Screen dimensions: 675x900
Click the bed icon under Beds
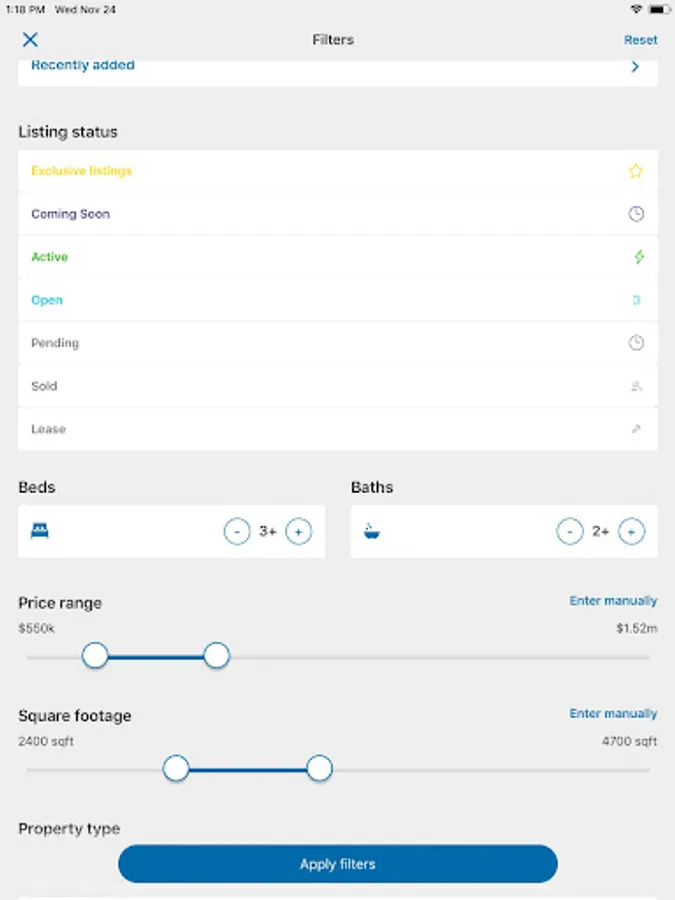click(x=40, y=531)
